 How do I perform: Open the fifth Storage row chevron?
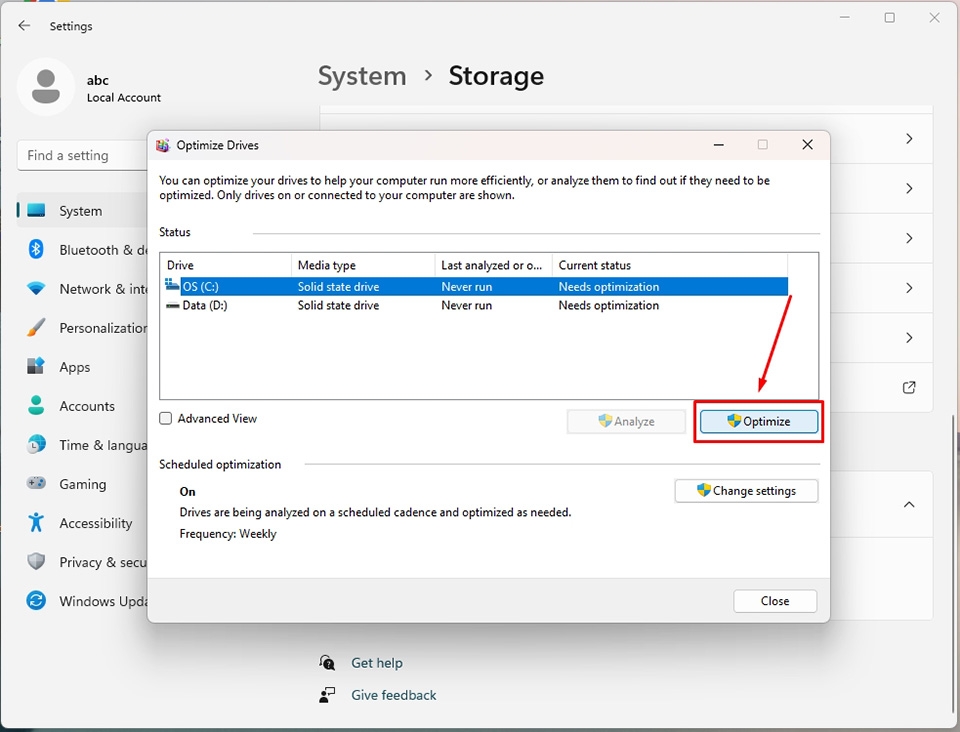909,337
